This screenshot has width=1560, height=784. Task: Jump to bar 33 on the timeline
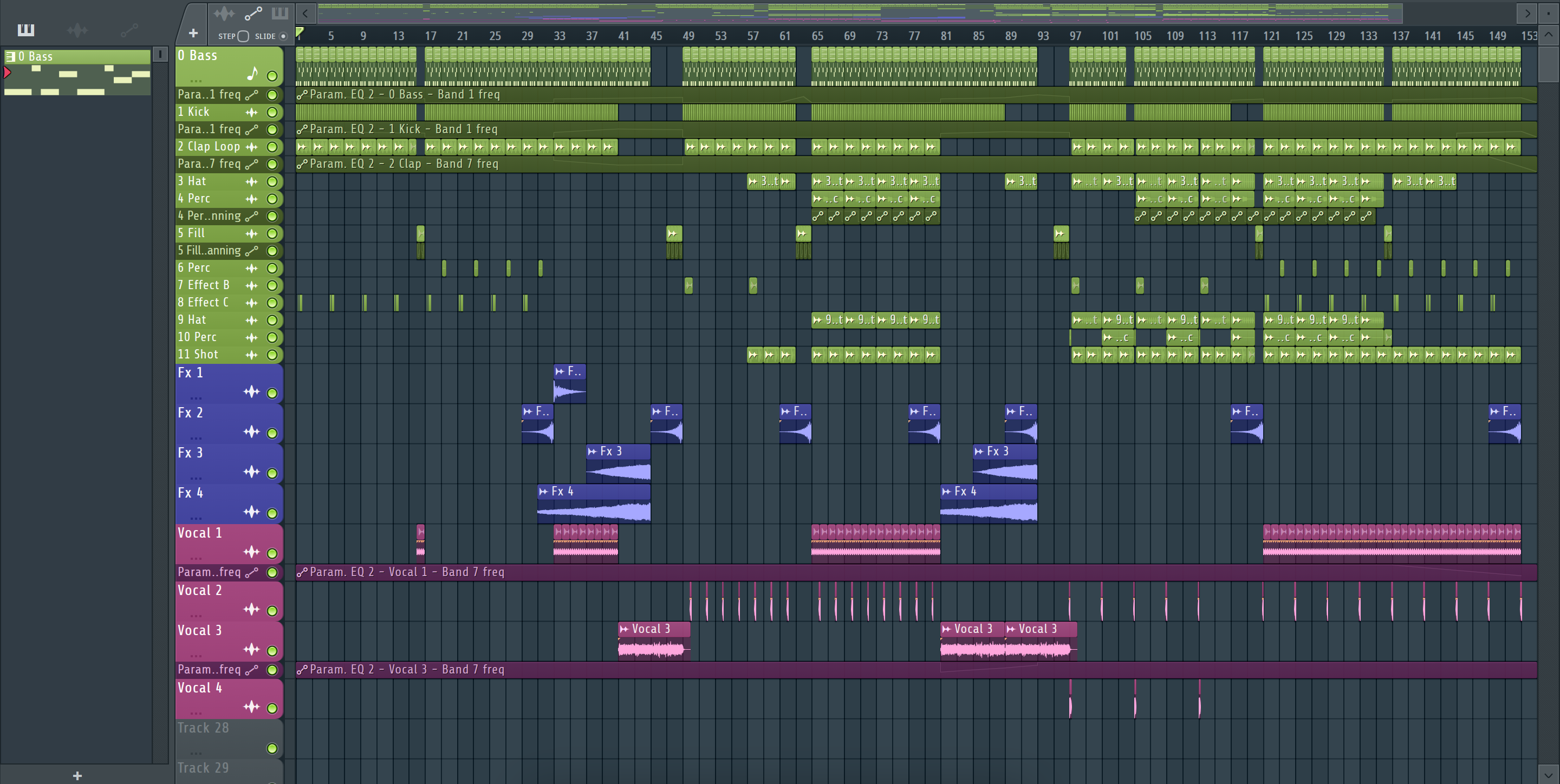(560, 36)
